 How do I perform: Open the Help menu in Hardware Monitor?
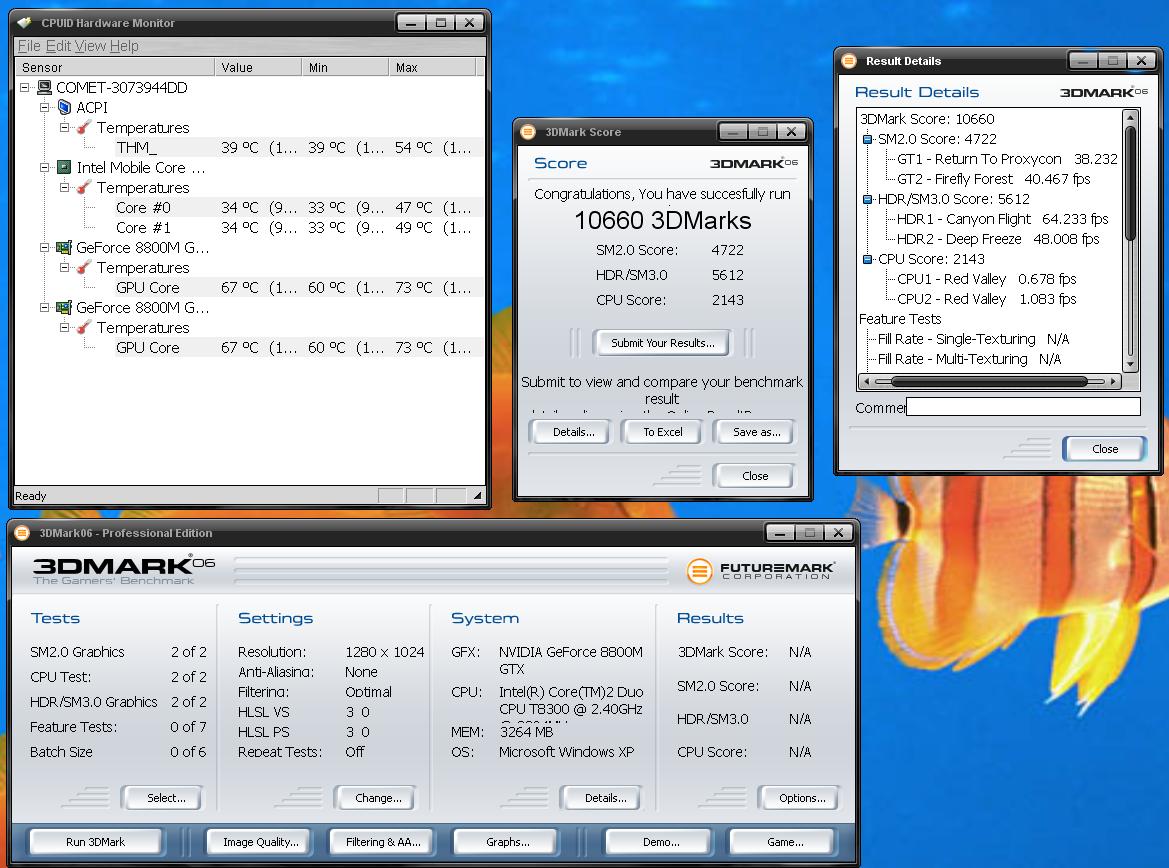coord(124,46)
